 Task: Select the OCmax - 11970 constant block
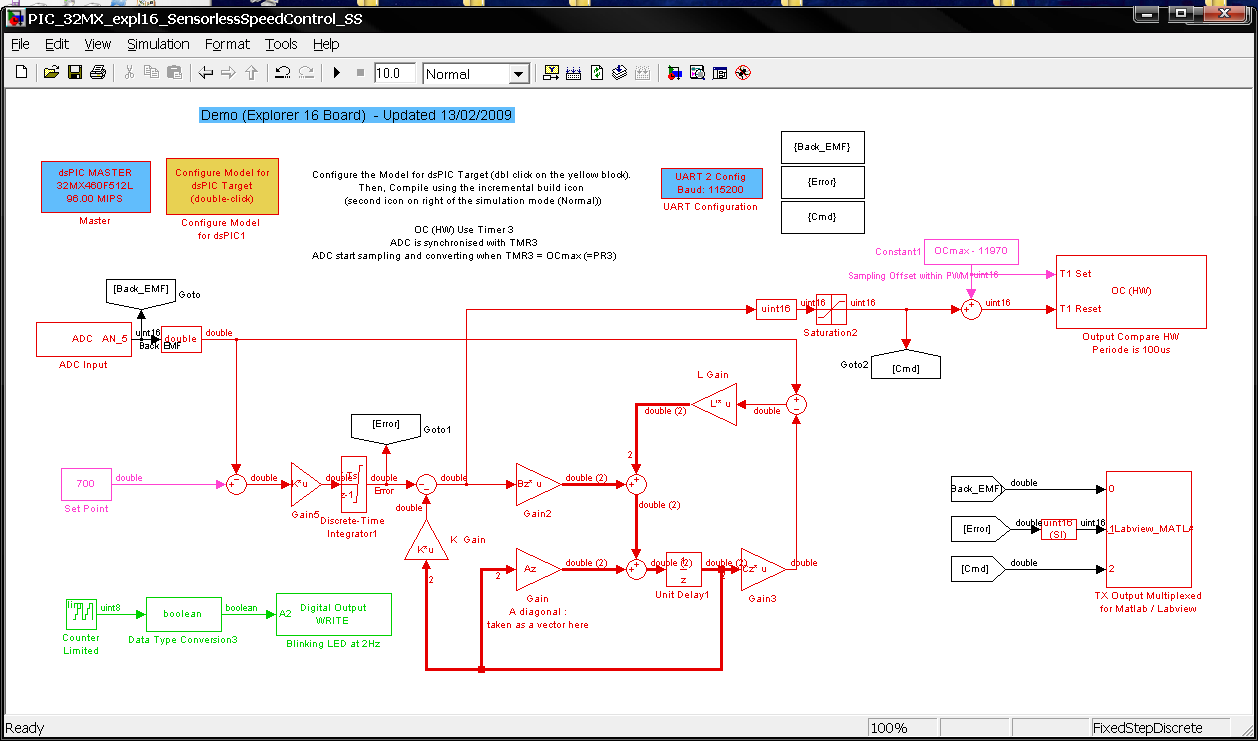pos(969,251)
